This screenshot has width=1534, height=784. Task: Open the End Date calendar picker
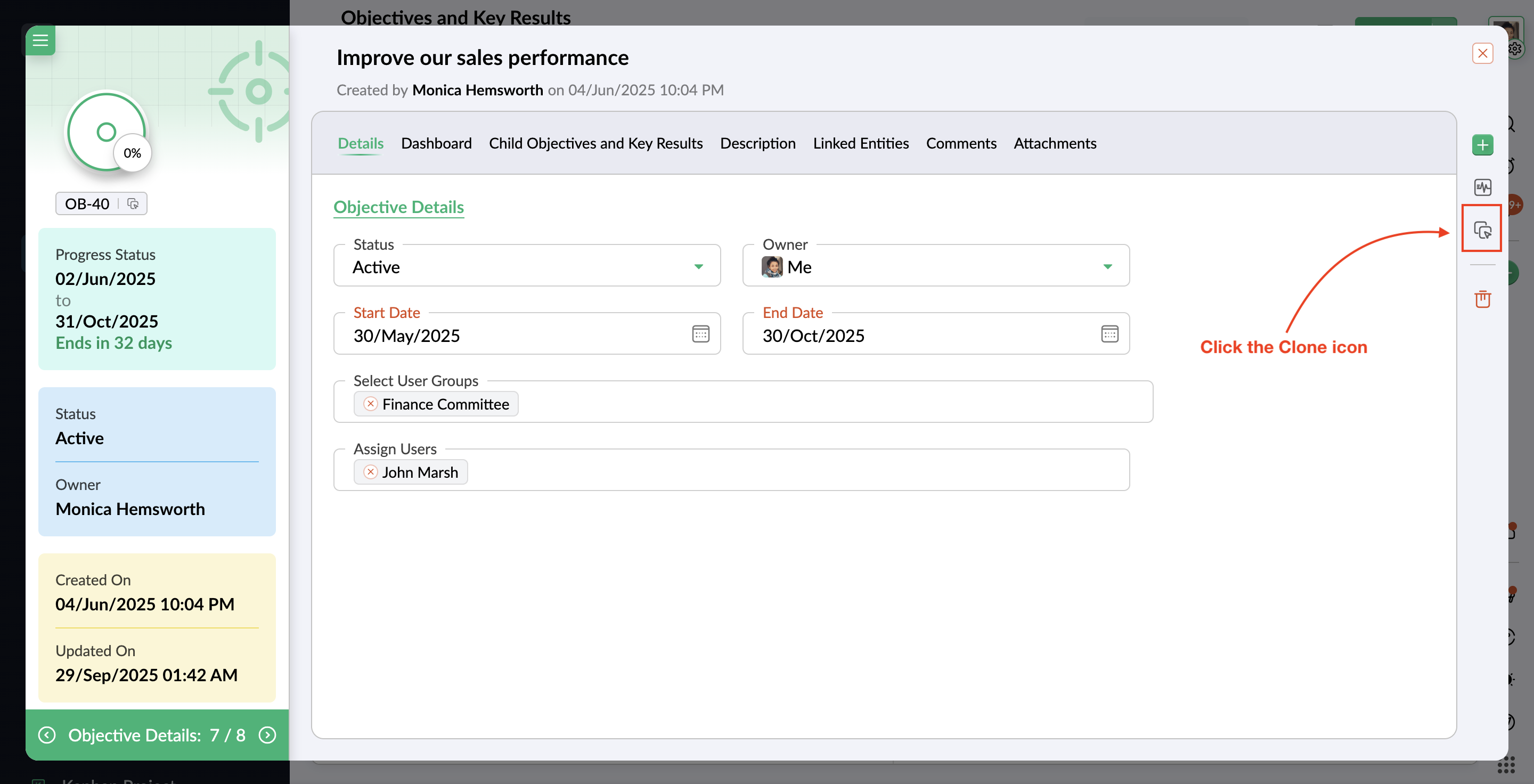pos(1109,334)
